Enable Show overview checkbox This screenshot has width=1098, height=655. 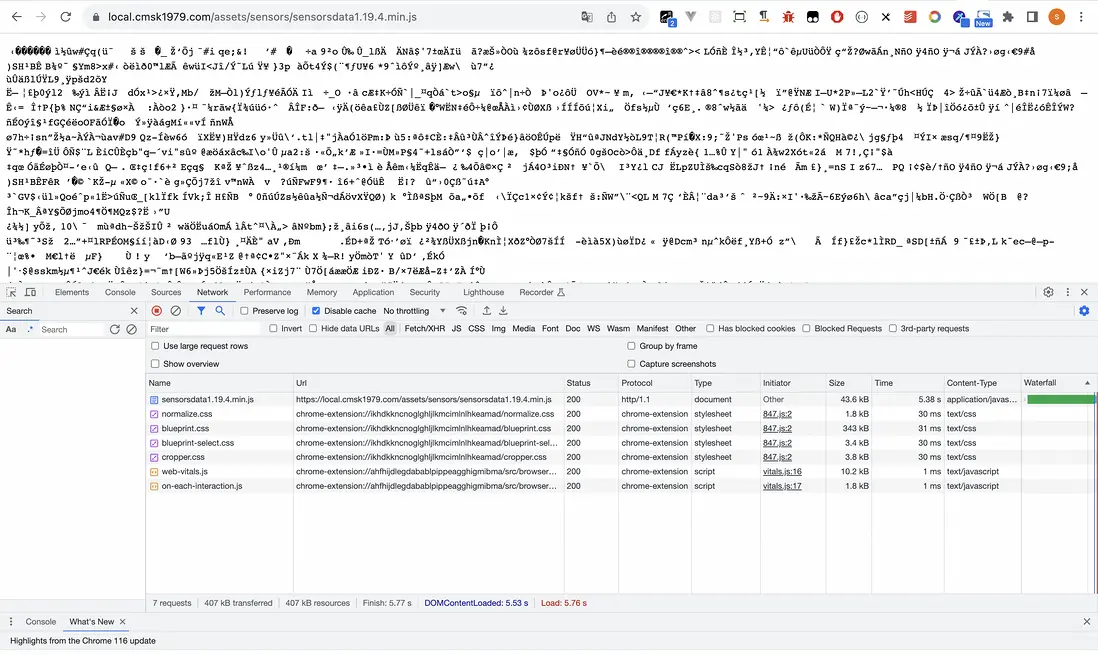click(155, 364)
